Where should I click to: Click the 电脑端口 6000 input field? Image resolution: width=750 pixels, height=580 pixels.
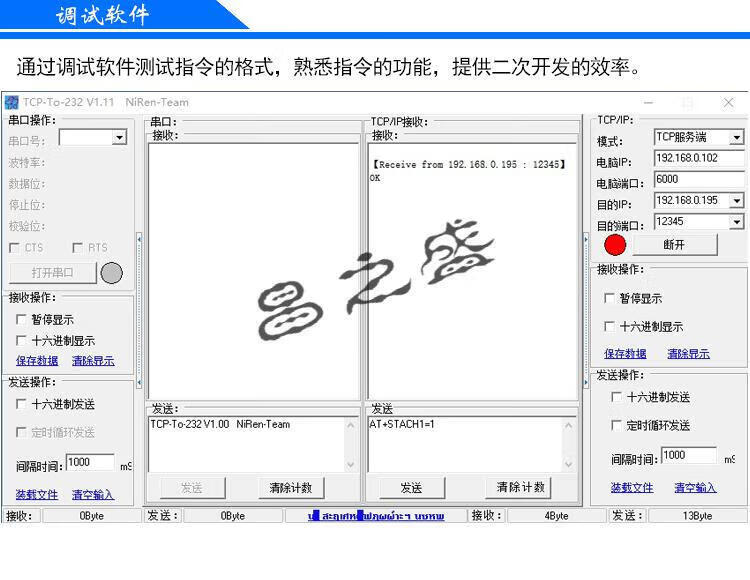(x=698, y=180)
